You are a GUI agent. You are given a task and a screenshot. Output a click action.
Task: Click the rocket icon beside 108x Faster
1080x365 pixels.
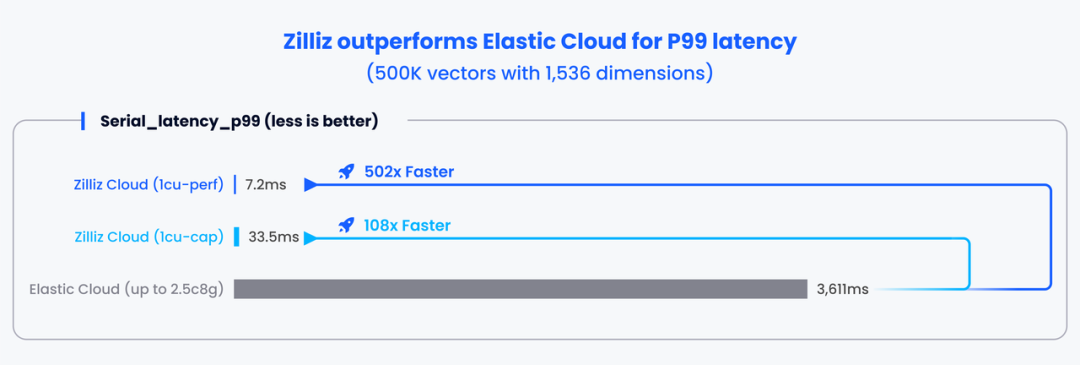[x=346, y=225]
